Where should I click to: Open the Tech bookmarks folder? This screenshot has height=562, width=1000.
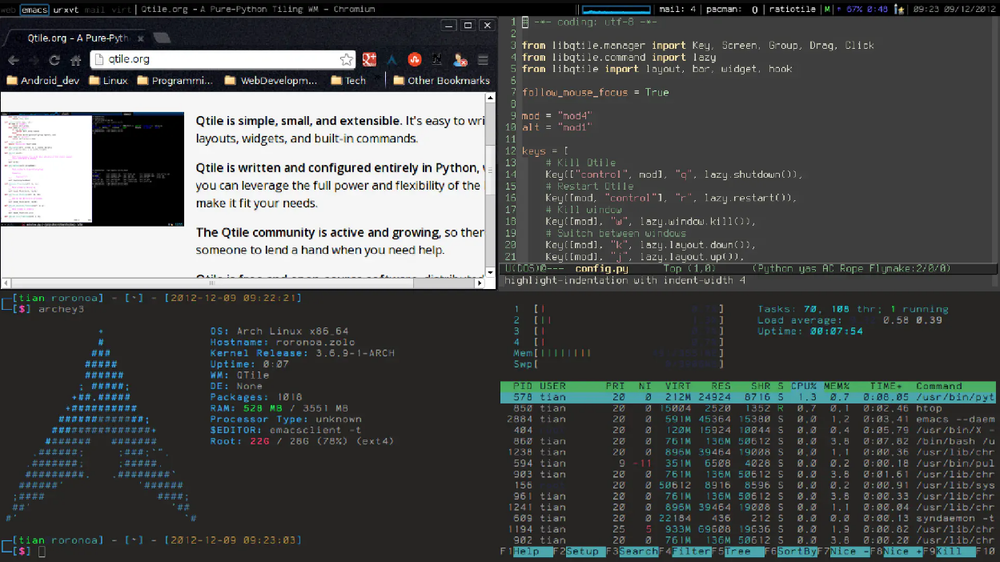348,80
